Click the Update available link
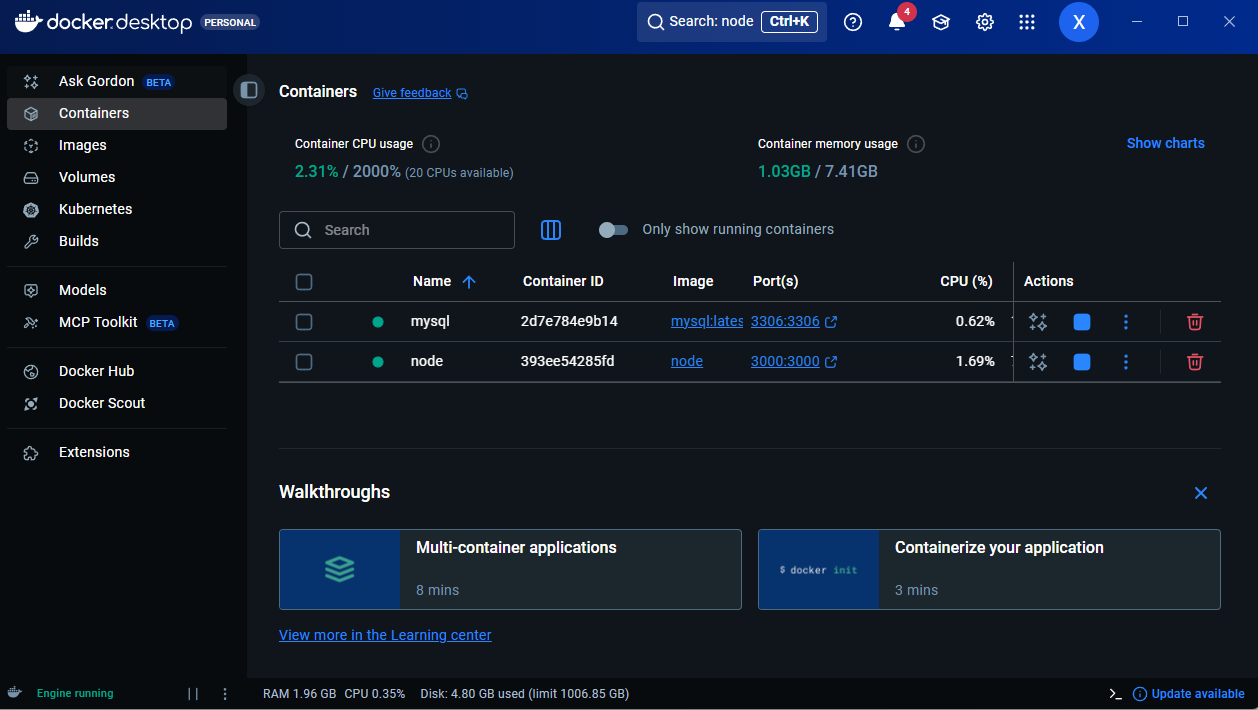This screenshot has height=710, width=1258. click(1189, 693)
